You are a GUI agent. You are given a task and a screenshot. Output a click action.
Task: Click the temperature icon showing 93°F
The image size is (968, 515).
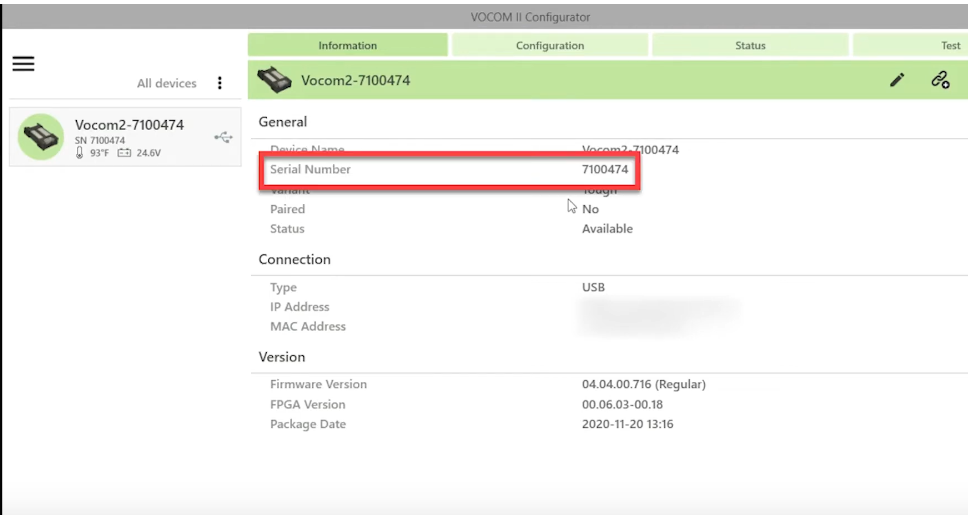click(80, 153)
